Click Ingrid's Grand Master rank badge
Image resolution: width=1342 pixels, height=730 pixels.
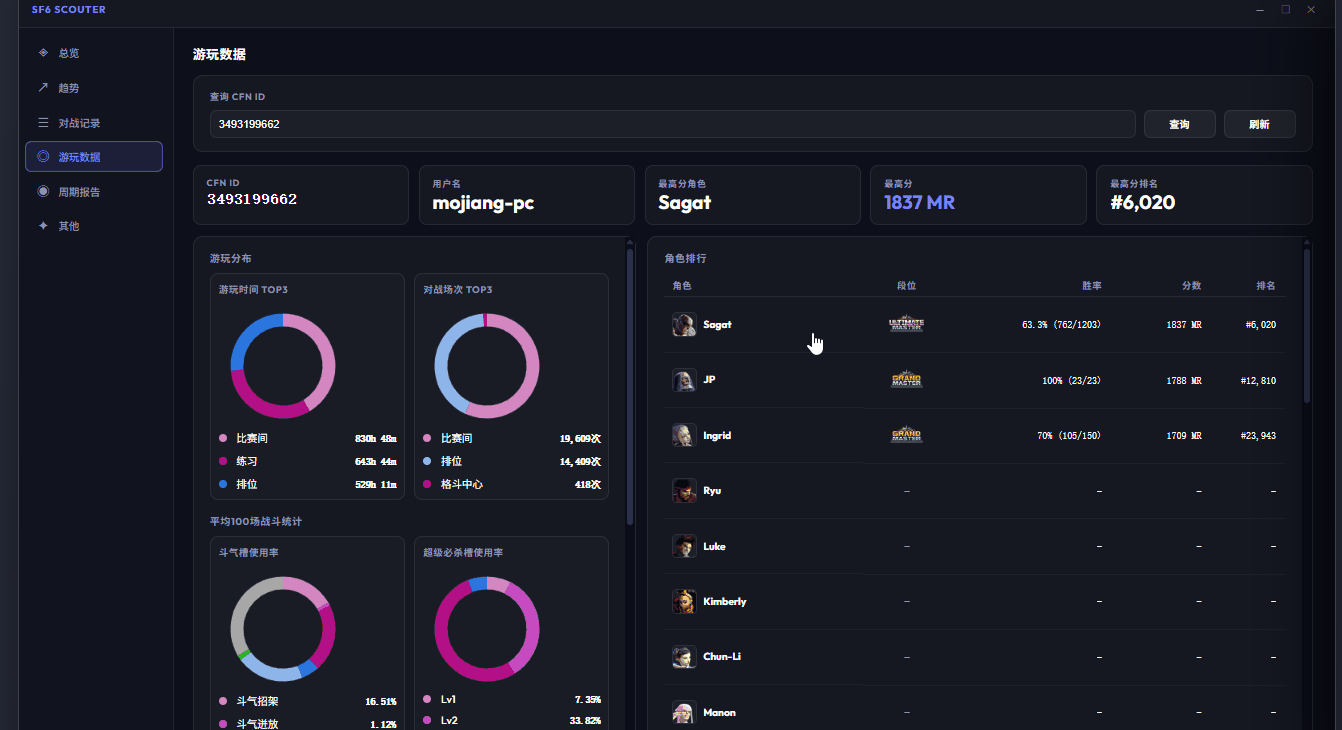click(x=906, y=436)
